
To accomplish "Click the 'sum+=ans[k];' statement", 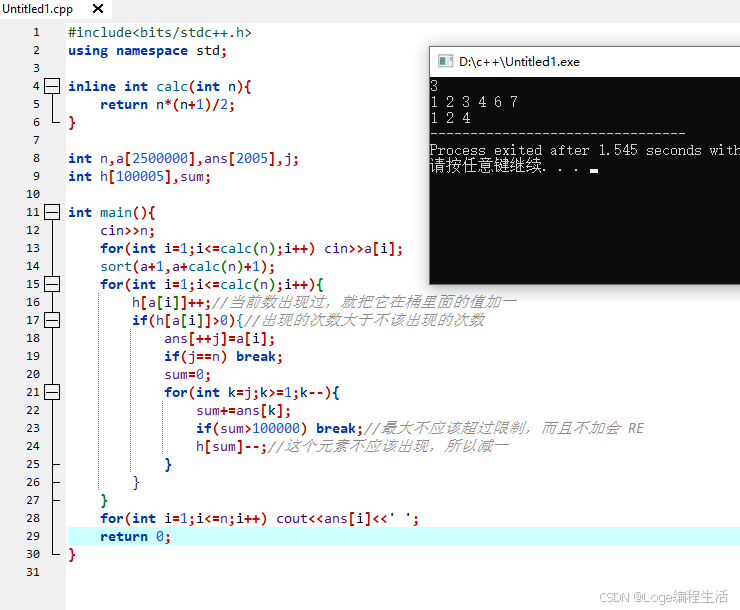I will [x=244, y=410].
